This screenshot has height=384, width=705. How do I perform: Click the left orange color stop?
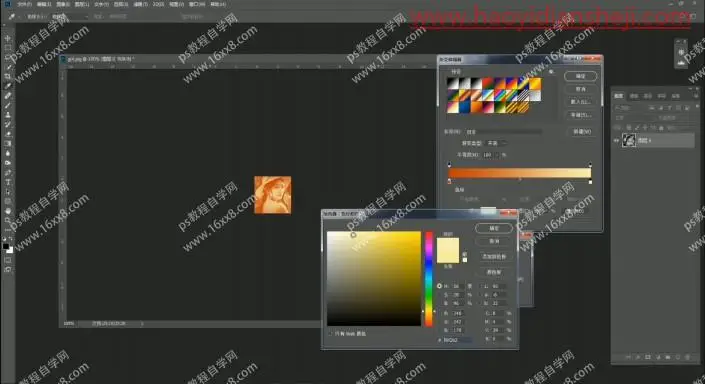pos(449,182)
